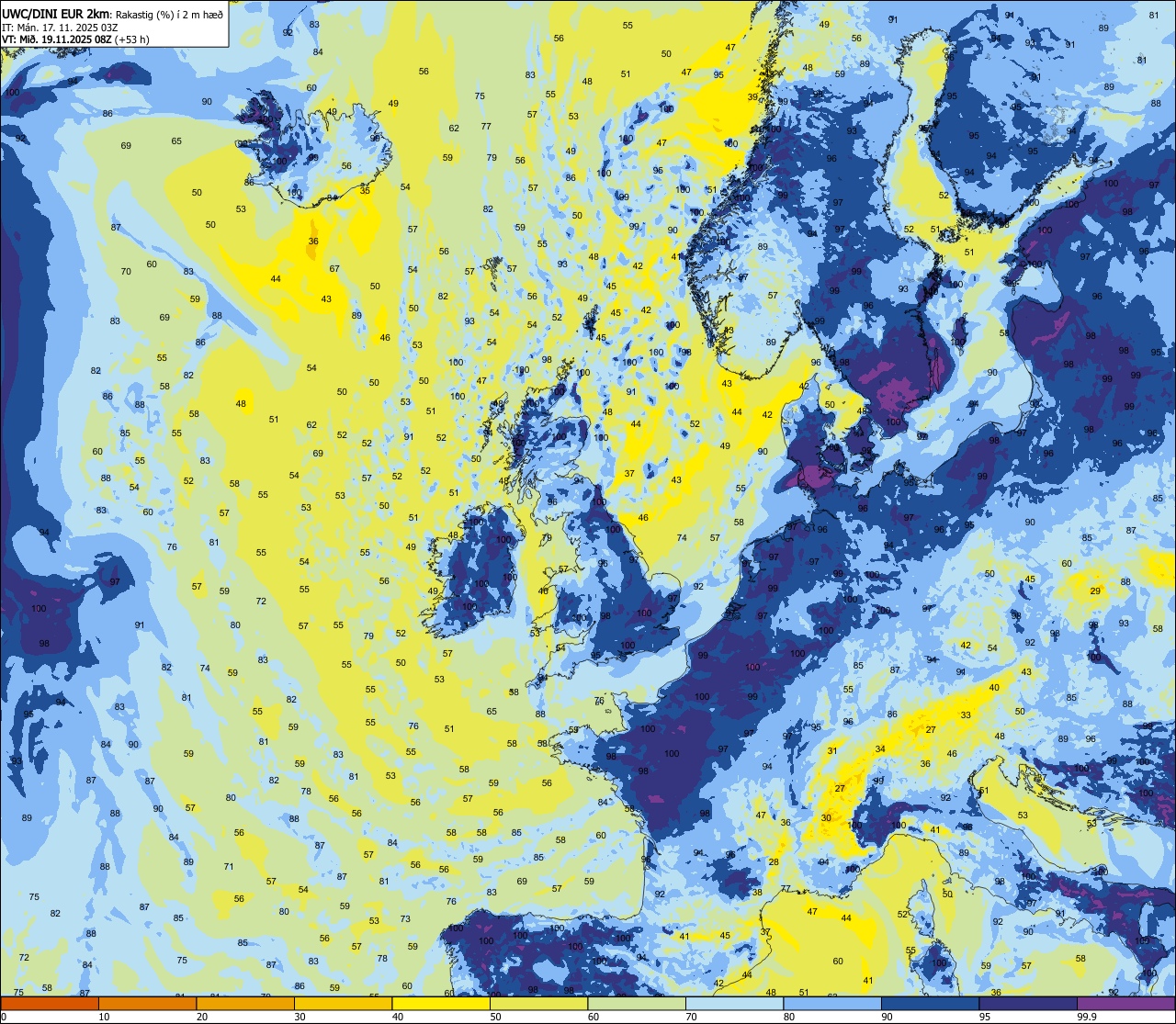Click the purple legend segment above 99.9
Image resolution: width=1176 pixels, height=1024 pixels.
pyautogui.click(x=1125, y=1003)
